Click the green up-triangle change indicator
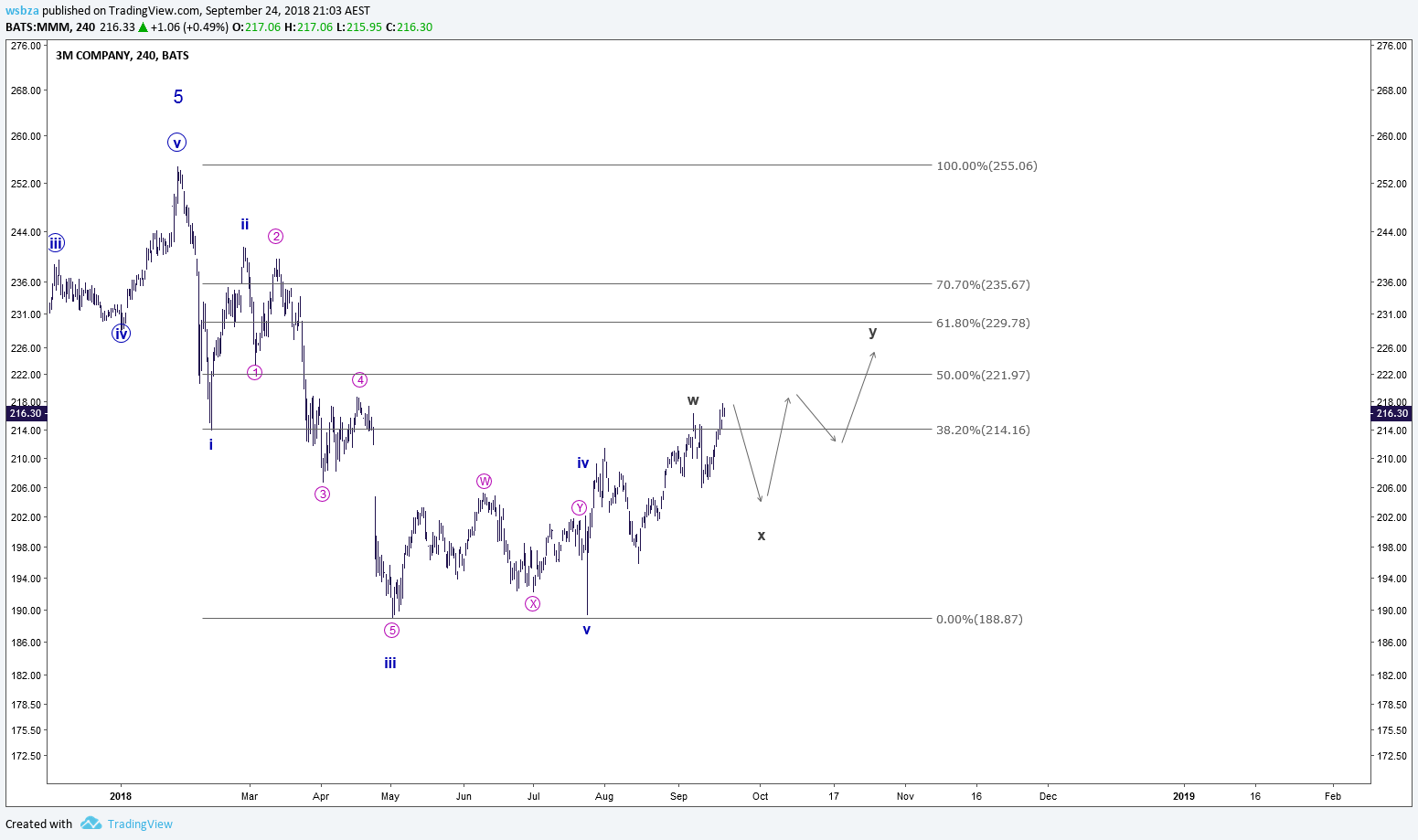The height and width of the screenshot is (840, 1418). coord(143,27)
